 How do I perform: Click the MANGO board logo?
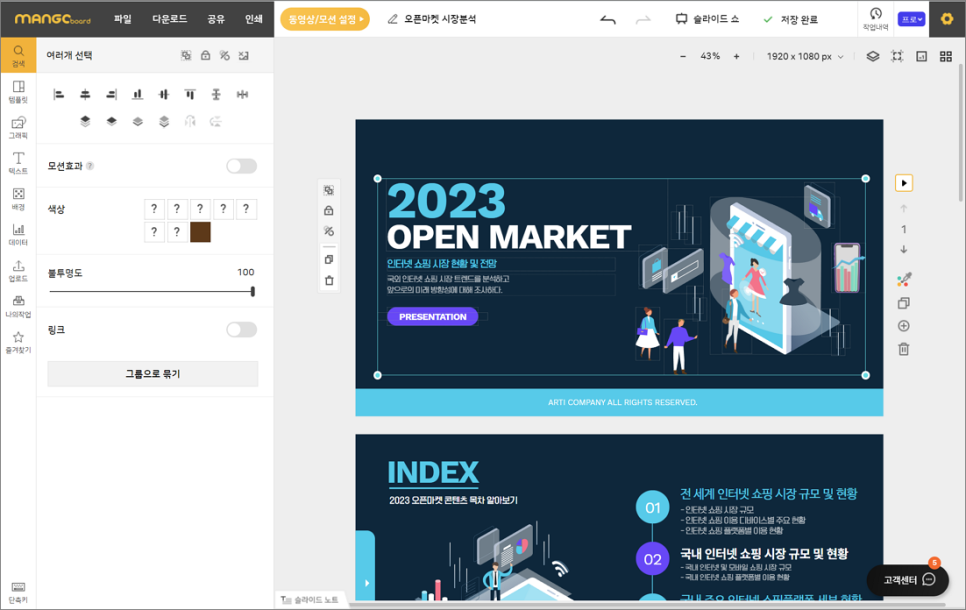52,19
